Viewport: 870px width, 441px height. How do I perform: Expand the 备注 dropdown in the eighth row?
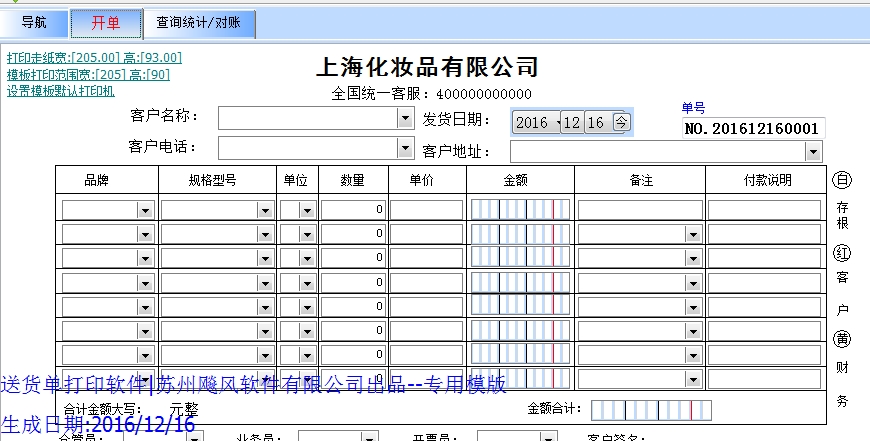692,380
